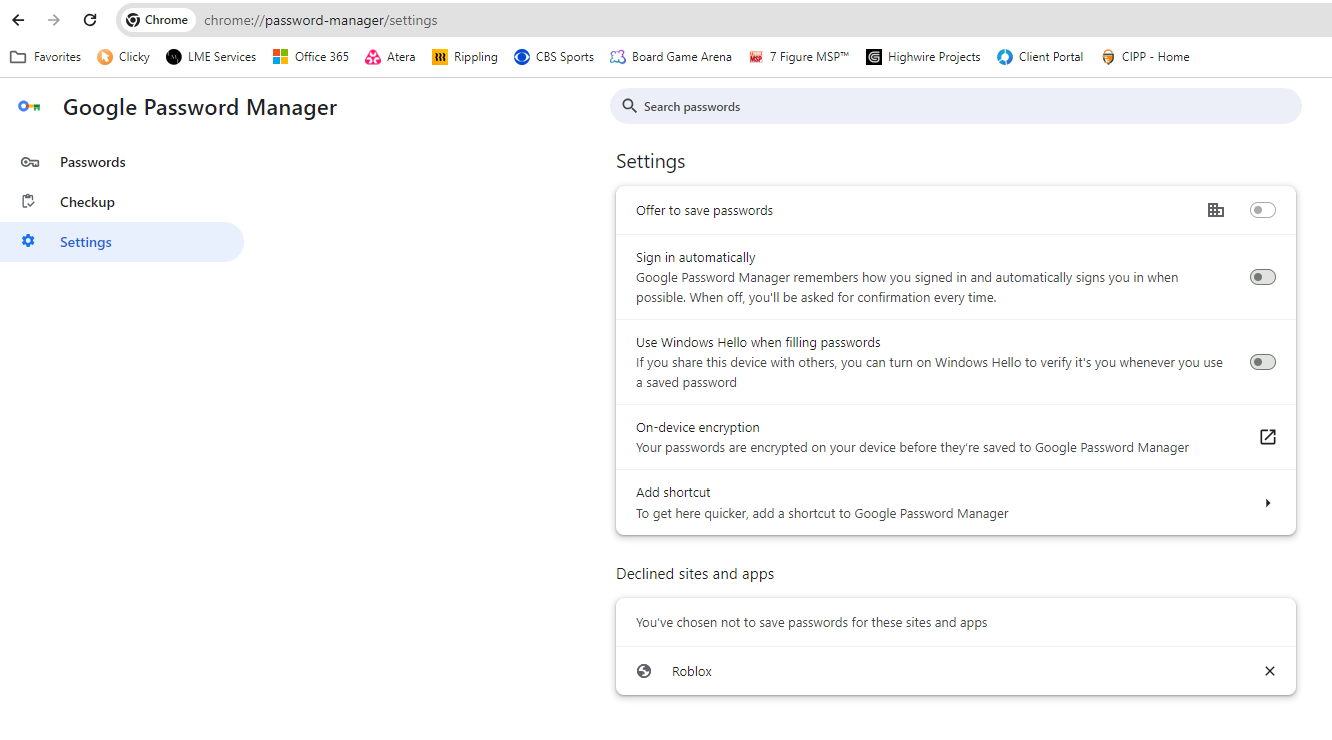
Task: Open the CBS Sports bookmark
Action: pyautogui.click(x=554, y=57)
